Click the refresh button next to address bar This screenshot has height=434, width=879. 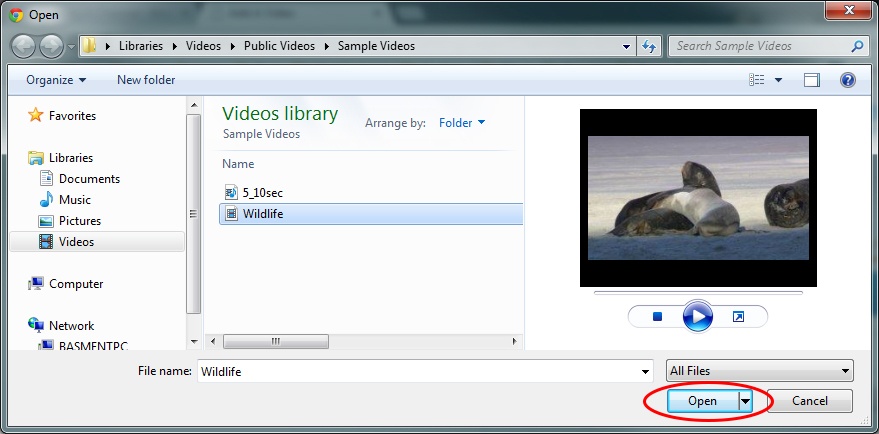point(649,47)
